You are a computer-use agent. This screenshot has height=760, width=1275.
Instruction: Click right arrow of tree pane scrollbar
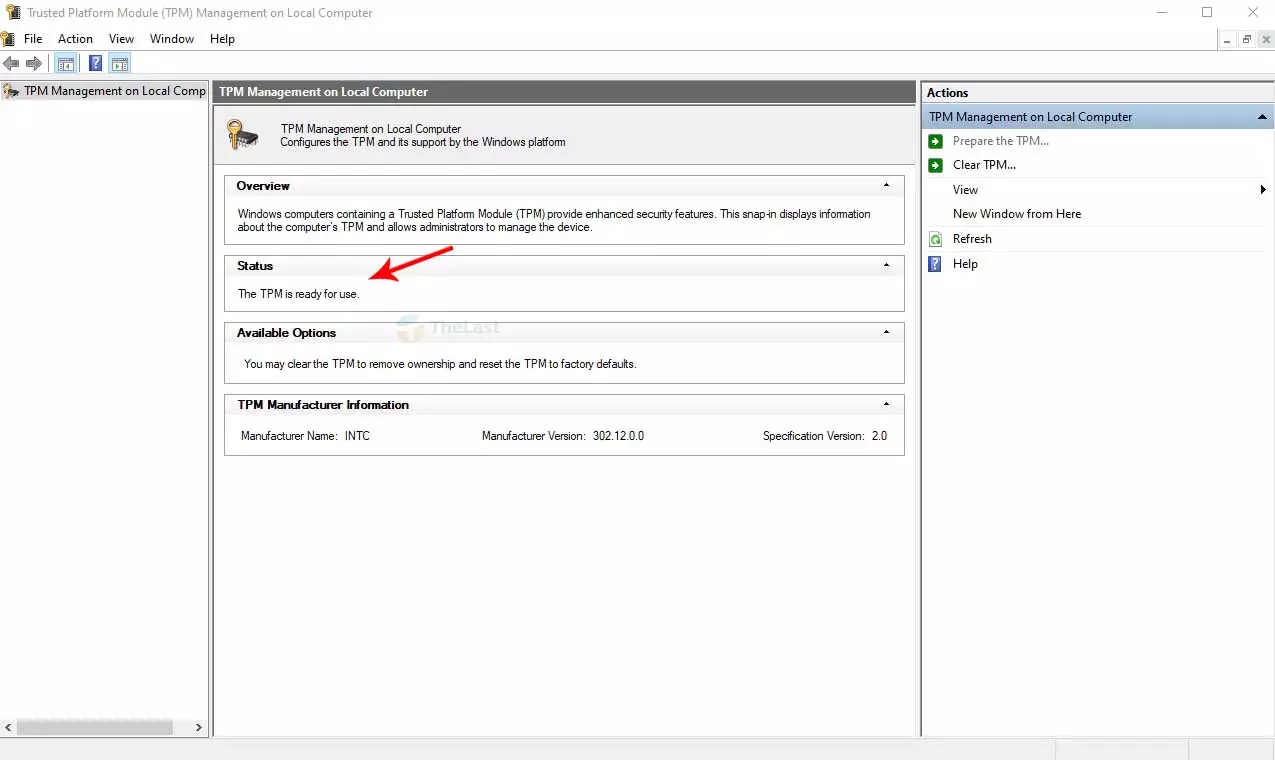pyautogui.click(x=199, y=728)
